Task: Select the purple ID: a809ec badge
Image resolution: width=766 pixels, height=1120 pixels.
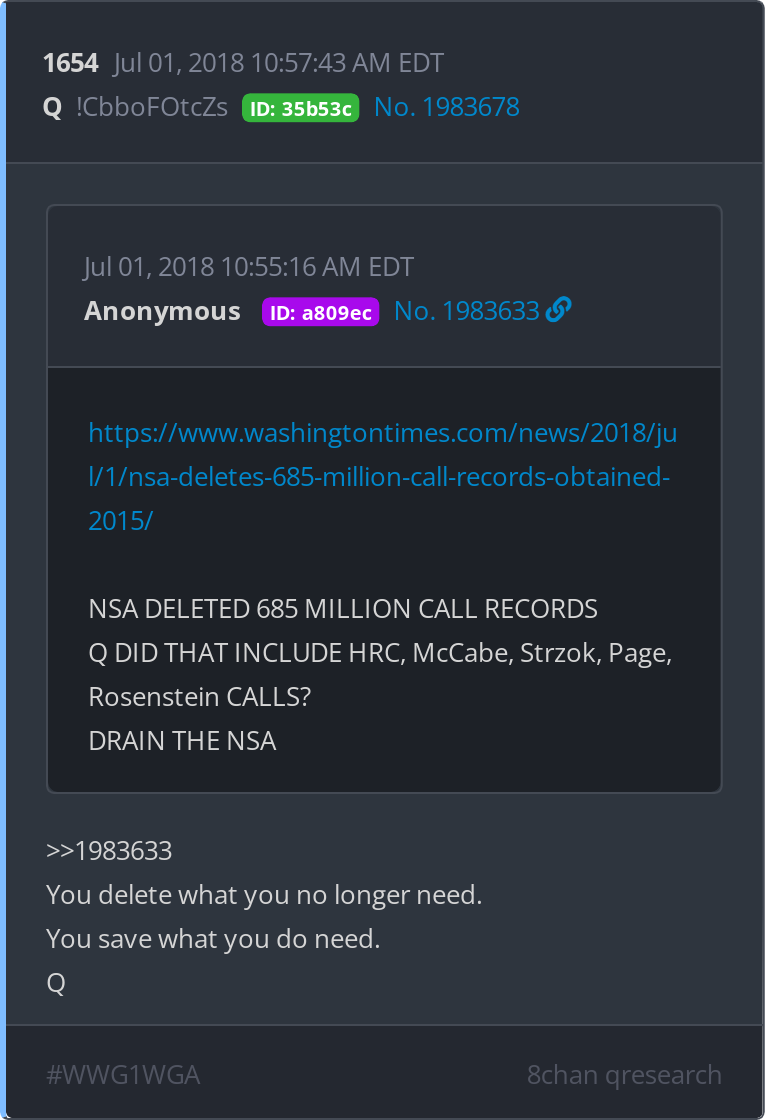Action: (320, 312)
